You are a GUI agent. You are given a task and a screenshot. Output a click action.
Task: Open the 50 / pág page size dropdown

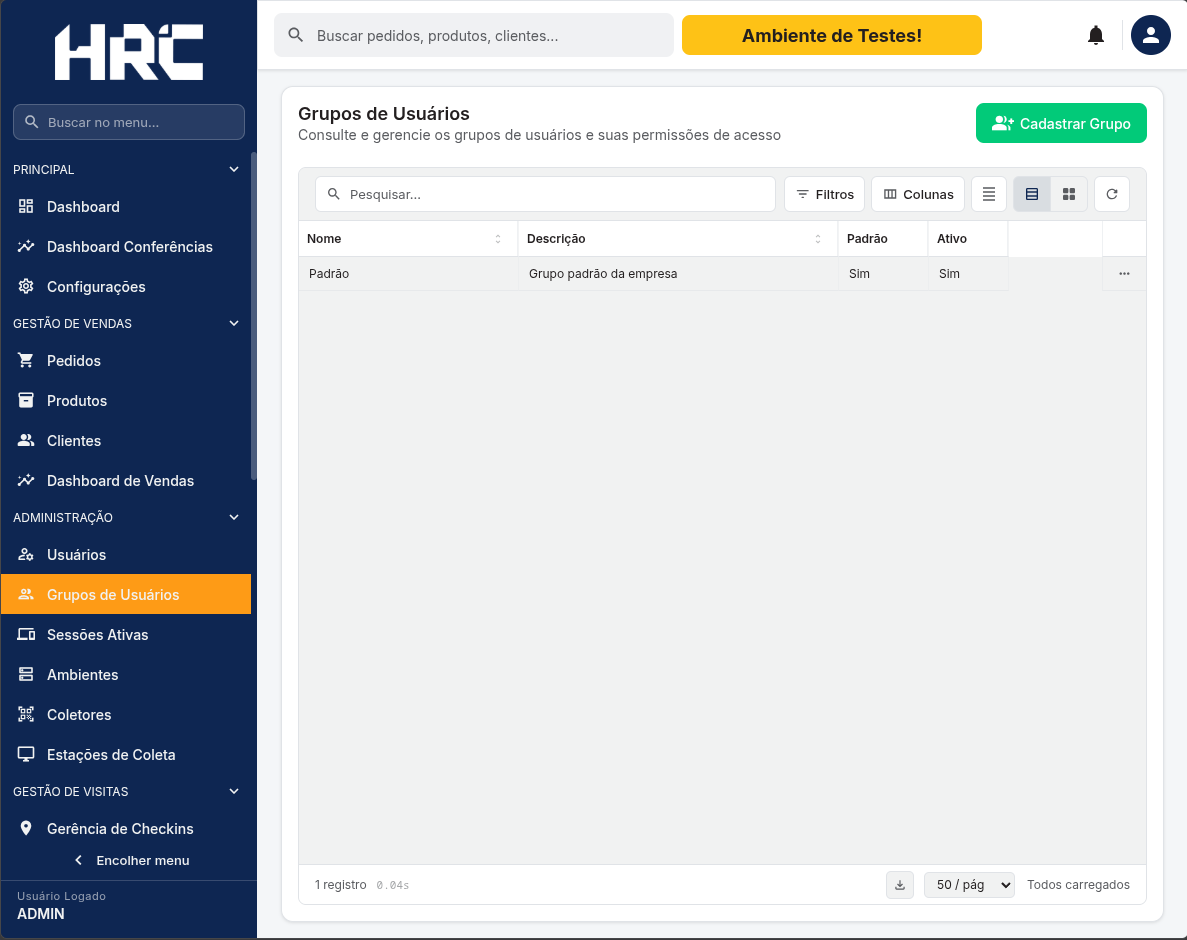click(969, 885)
